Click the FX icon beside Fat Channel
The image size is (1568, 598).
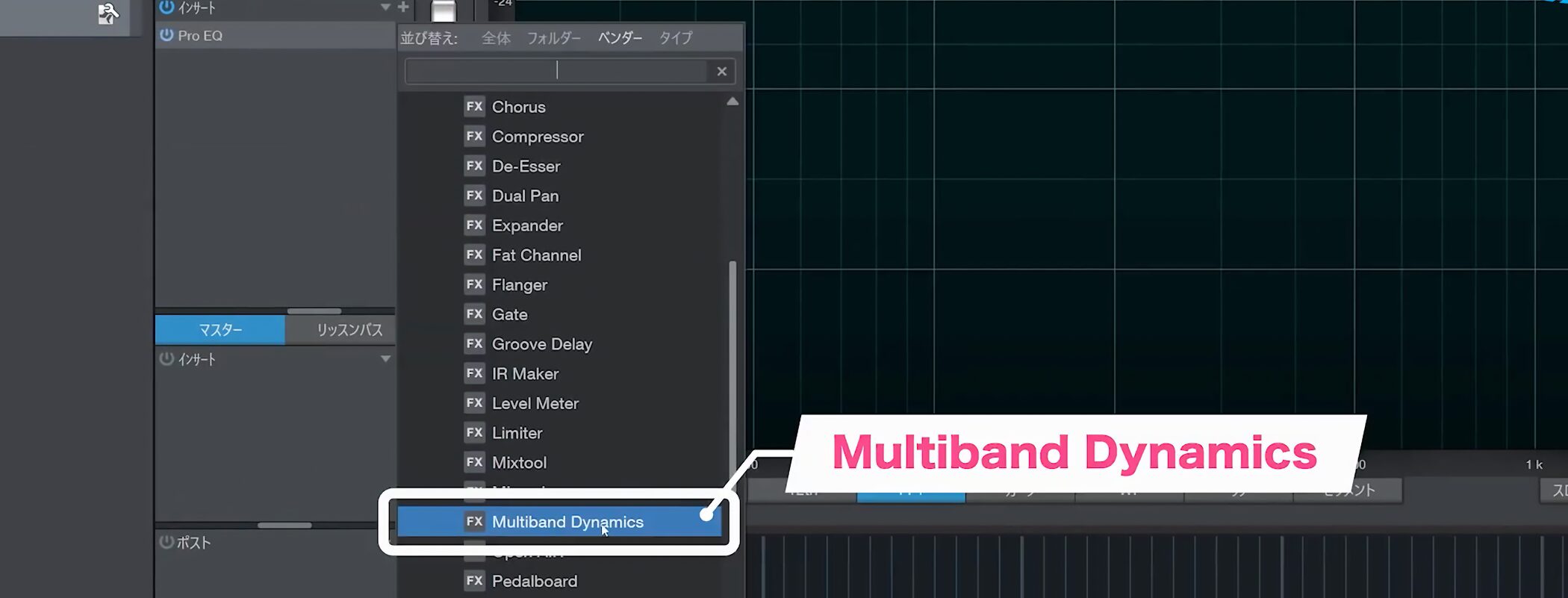click(474, 255)
